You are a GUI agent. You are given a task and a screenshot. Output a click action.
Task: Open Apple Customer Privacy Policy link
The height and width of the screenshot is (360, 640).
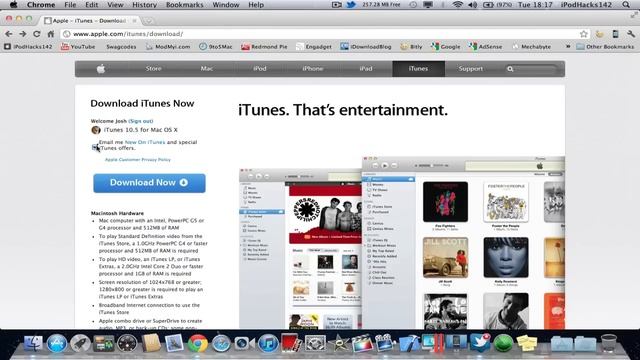click(138, 160)
